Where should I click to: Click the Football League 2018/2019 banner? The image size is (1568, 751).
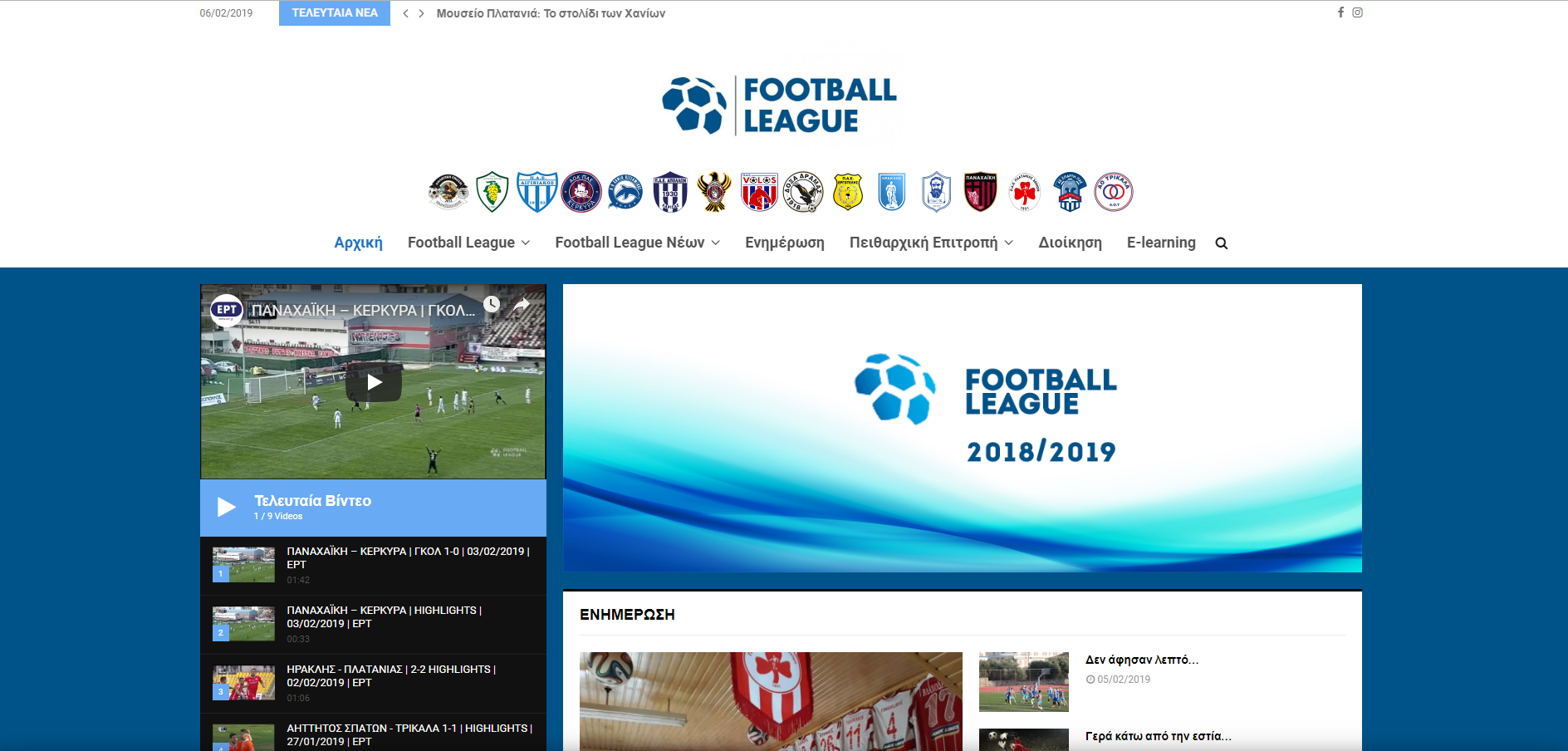963,428
